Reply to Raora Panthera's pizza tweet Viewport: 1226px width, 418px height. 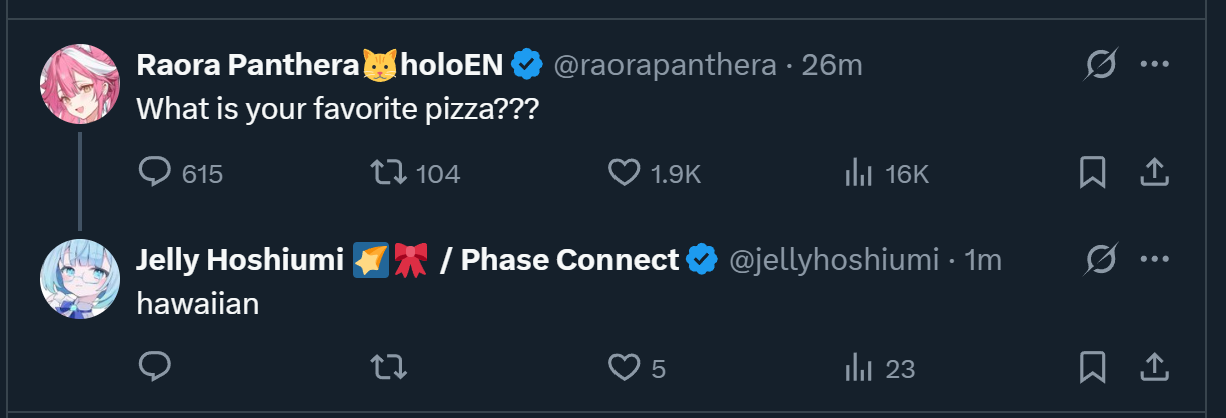(x=154, y=174)
